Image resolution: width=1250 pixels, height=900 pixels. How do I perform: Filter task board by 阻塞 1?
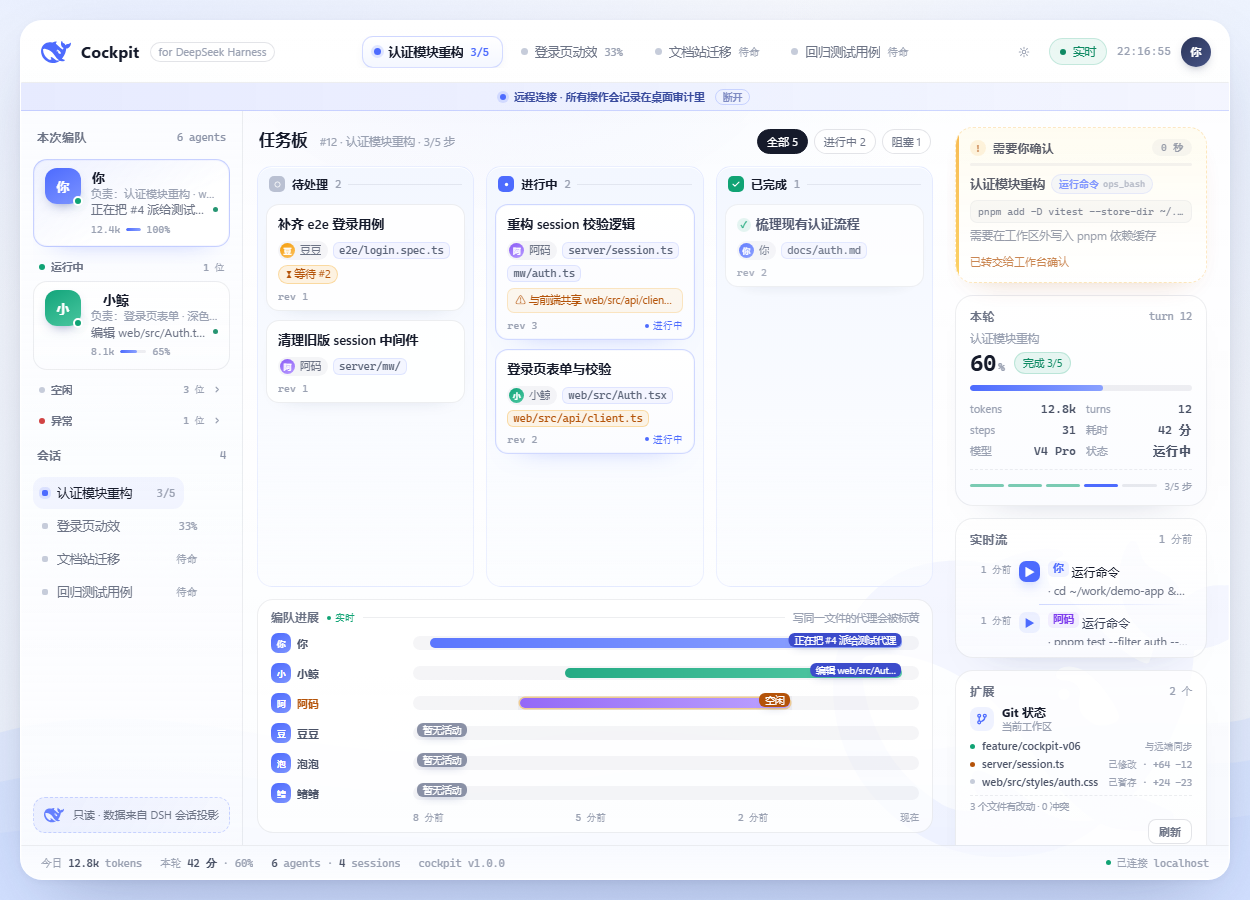906,142
